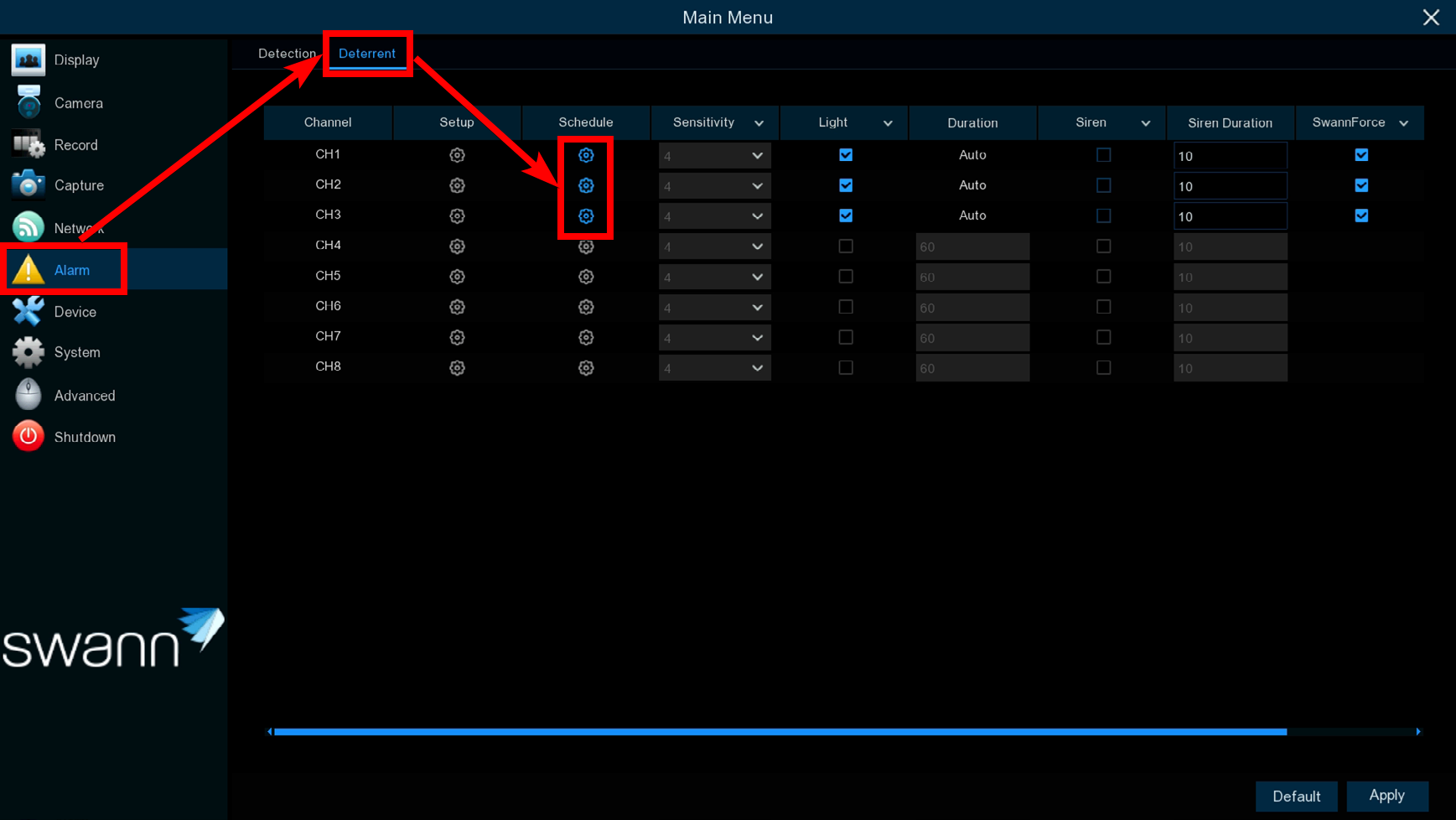This screenshot has height=820, width=1456.
Task: Open the System gear icon in sidebar
Action: [28, 352]
